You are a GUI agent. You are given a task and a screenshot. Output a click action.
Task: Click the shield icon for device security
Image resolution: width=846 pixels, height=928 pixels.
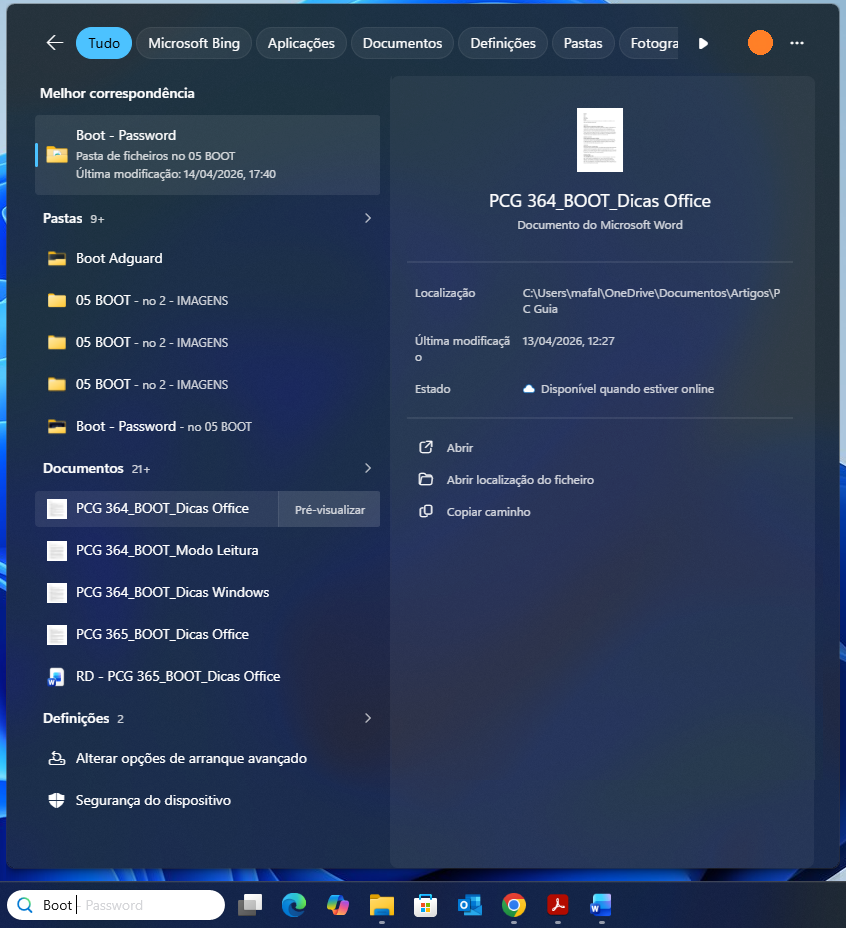coord(56,800)
